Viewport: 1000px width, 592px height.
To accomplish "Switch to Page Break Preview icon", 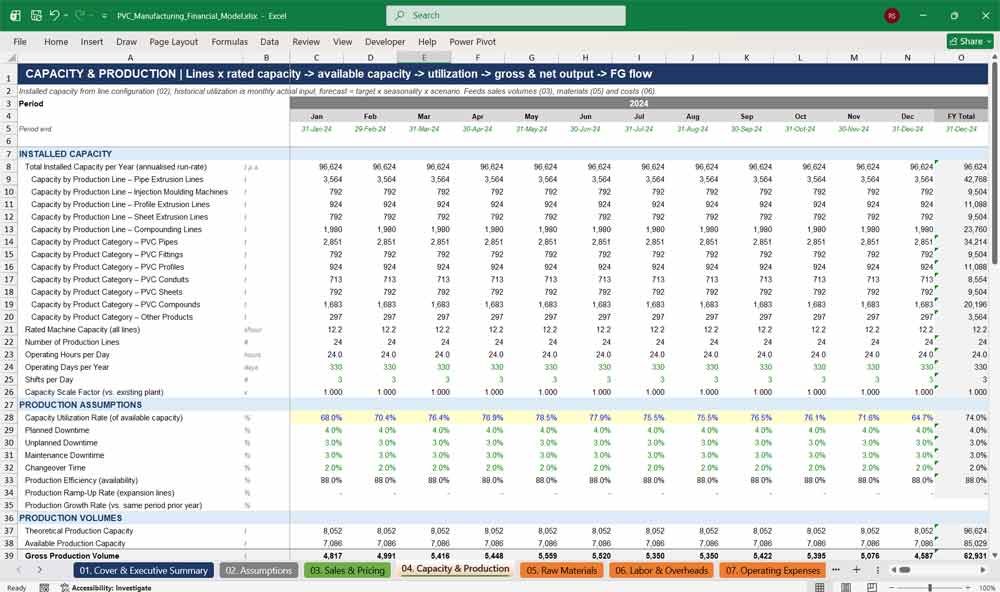I will tap(871, 587).
